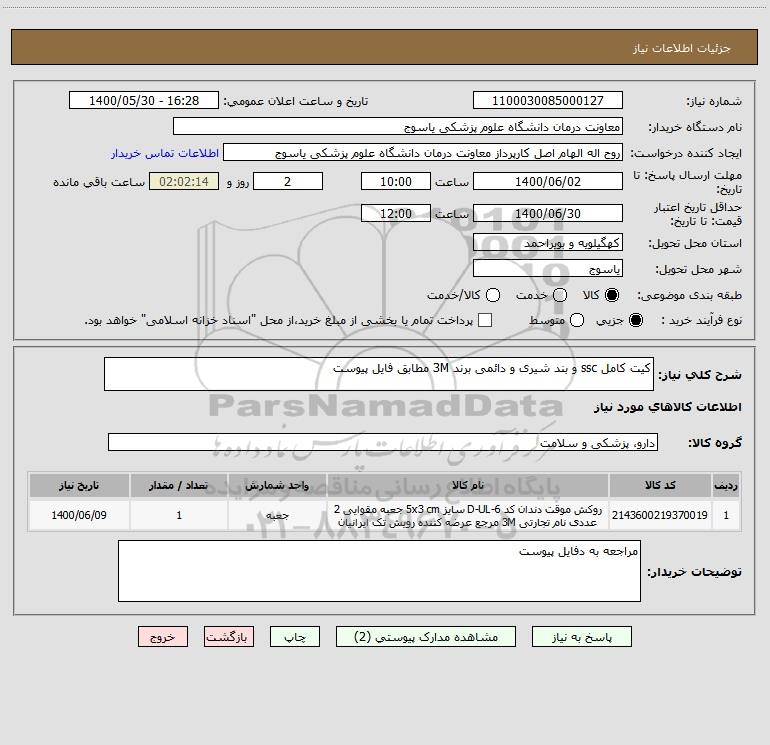
Task: Click the نام کالا column header
Action: [468, 485]
